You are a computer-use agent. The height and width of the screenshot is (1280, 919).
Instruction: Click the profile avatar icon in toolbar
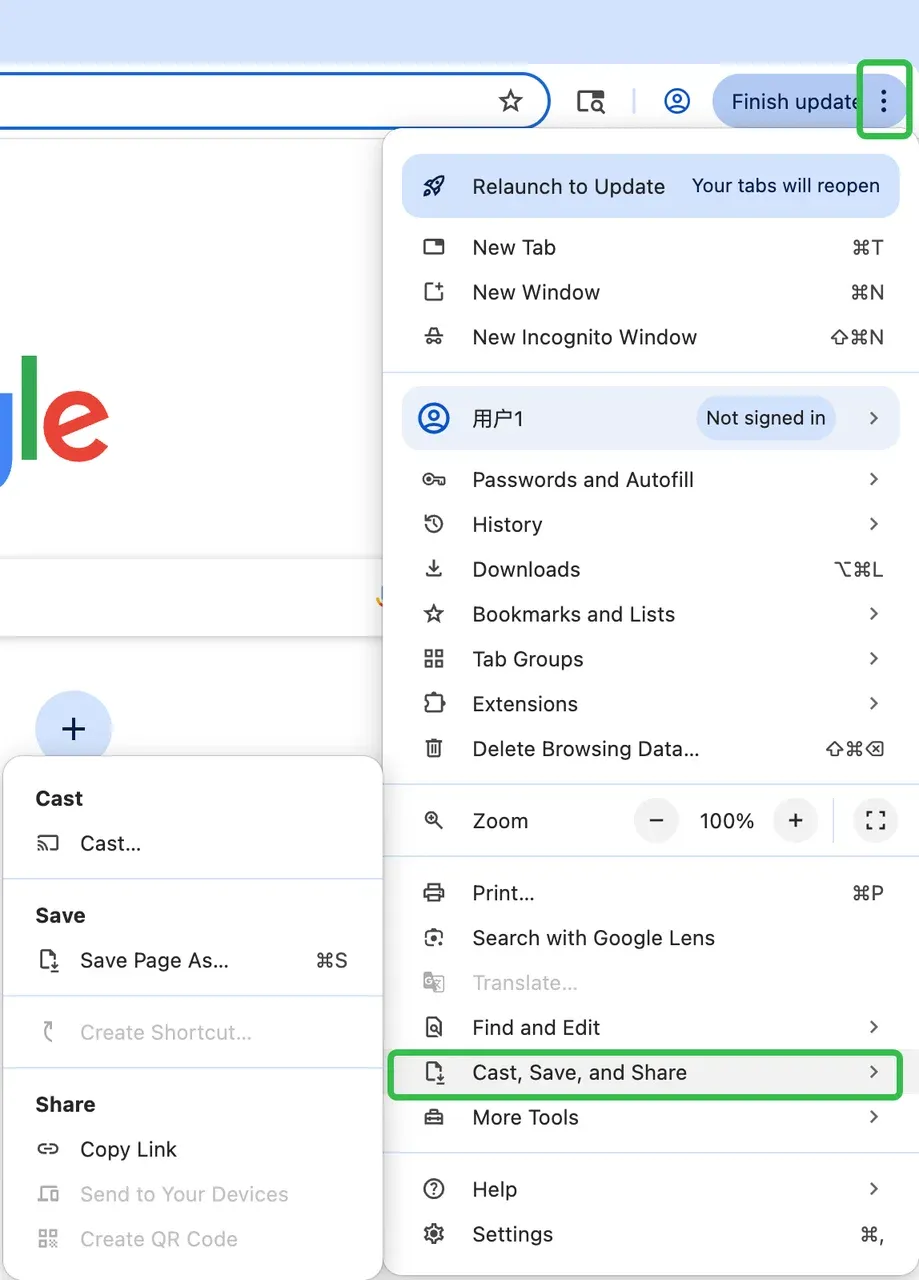677,101
